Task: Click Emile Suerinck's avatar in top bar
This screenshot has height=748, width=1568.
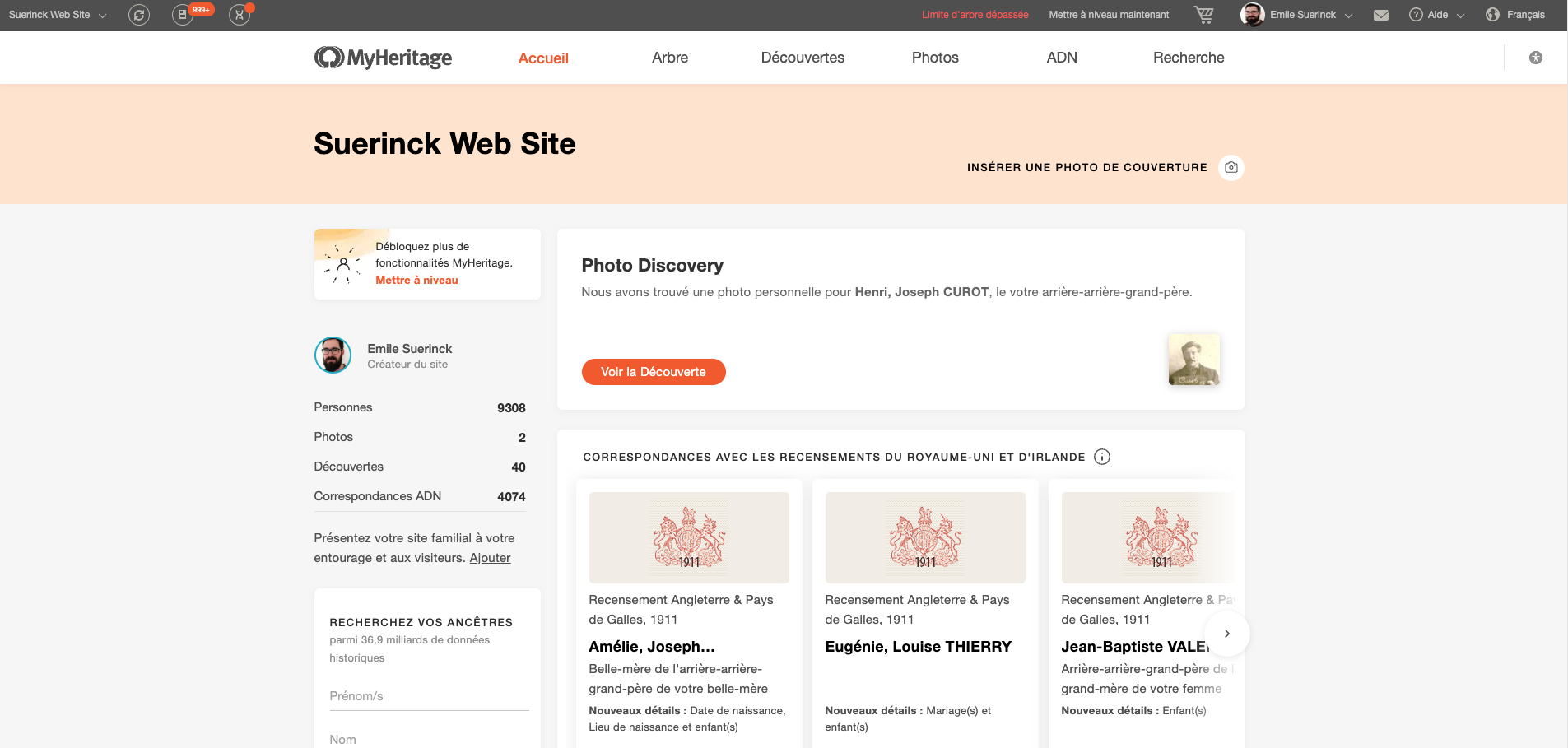Action: tap(1253, 15)
